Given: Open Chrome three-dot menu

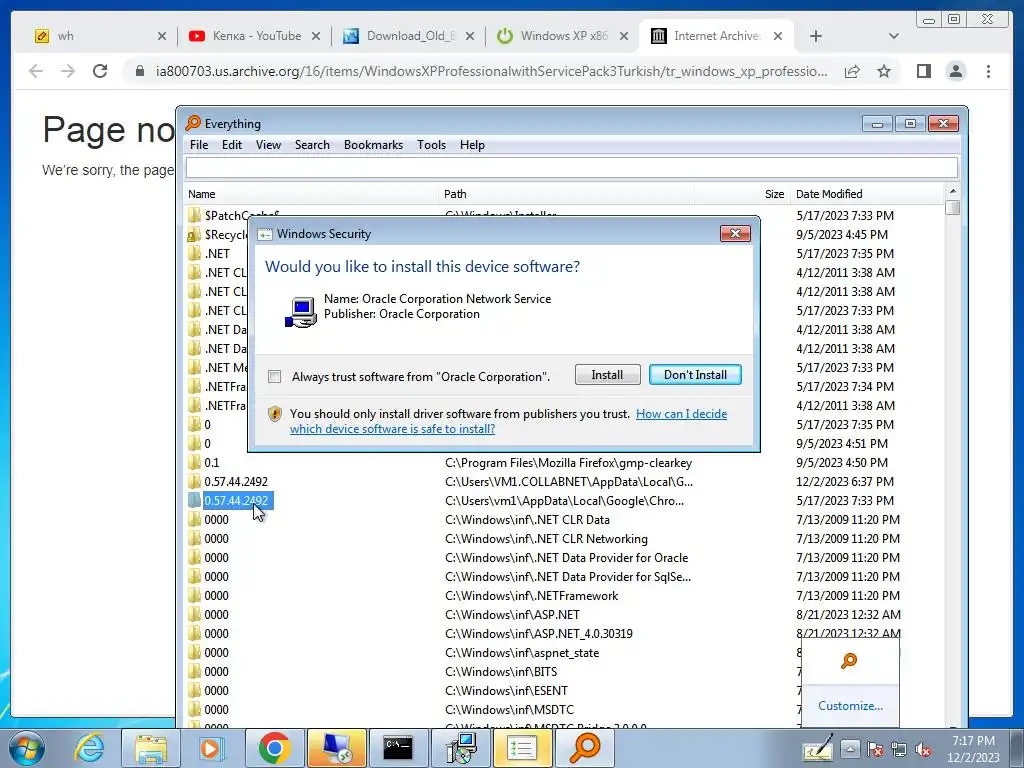Looking at the screenshot, I should (988, 71).
